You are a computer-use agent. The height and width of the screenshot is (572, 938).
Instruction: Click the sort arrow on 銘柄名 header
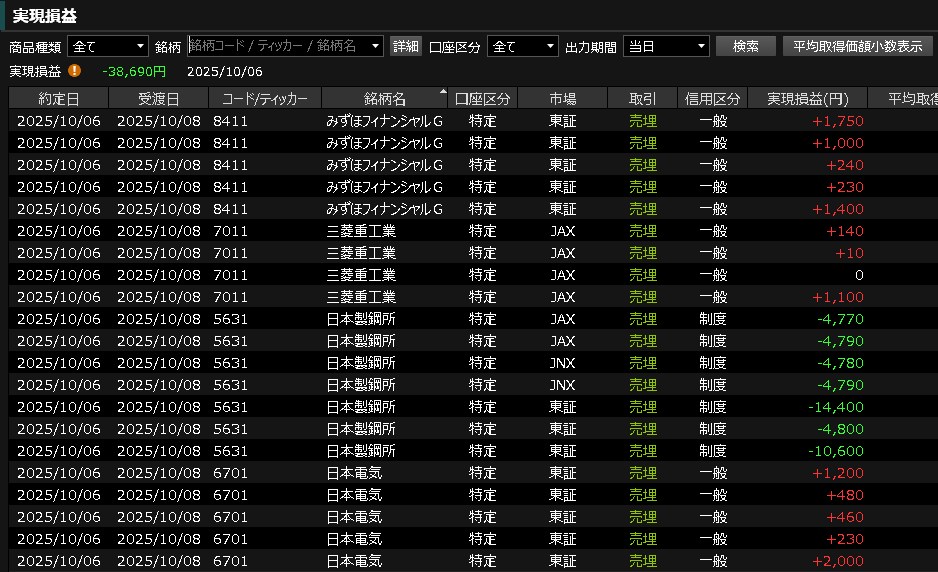443,92
